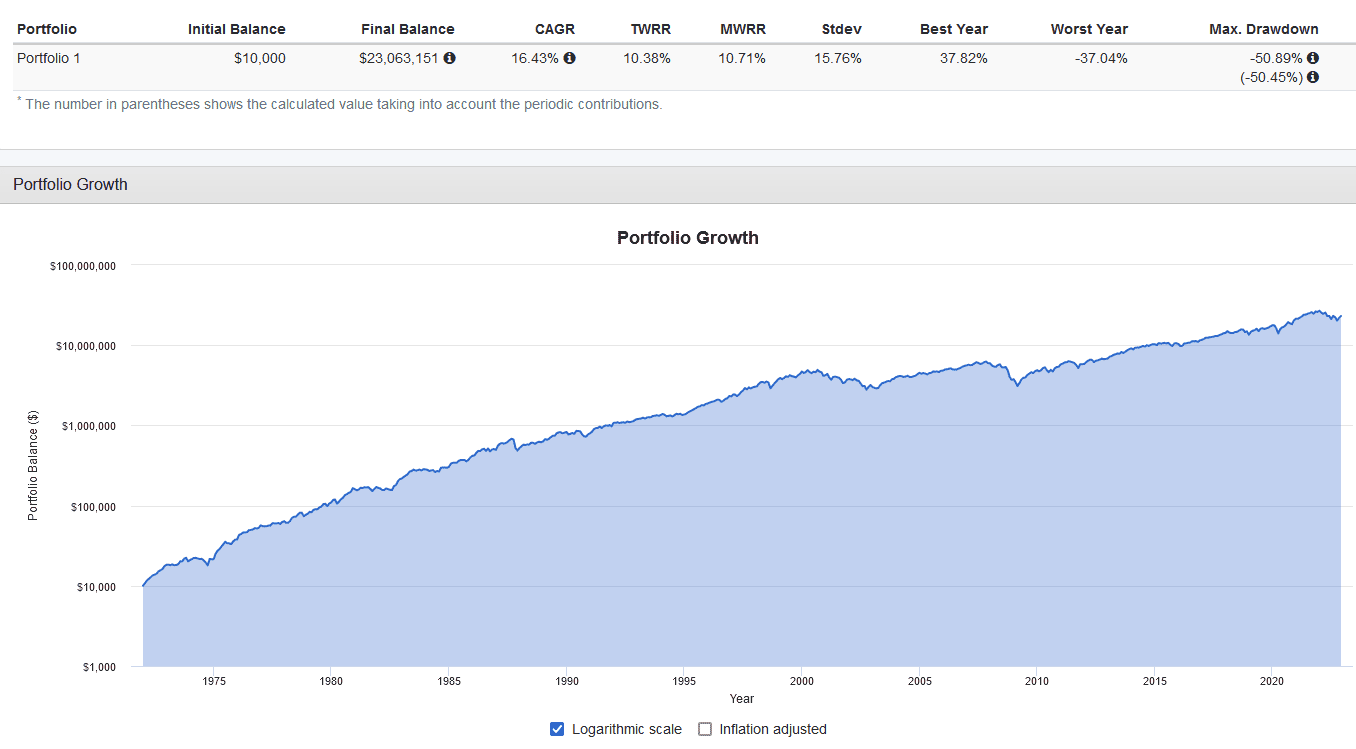Click the Max. Drawdown column header
1356x749 pixels.
click(x=1263, y=29)
